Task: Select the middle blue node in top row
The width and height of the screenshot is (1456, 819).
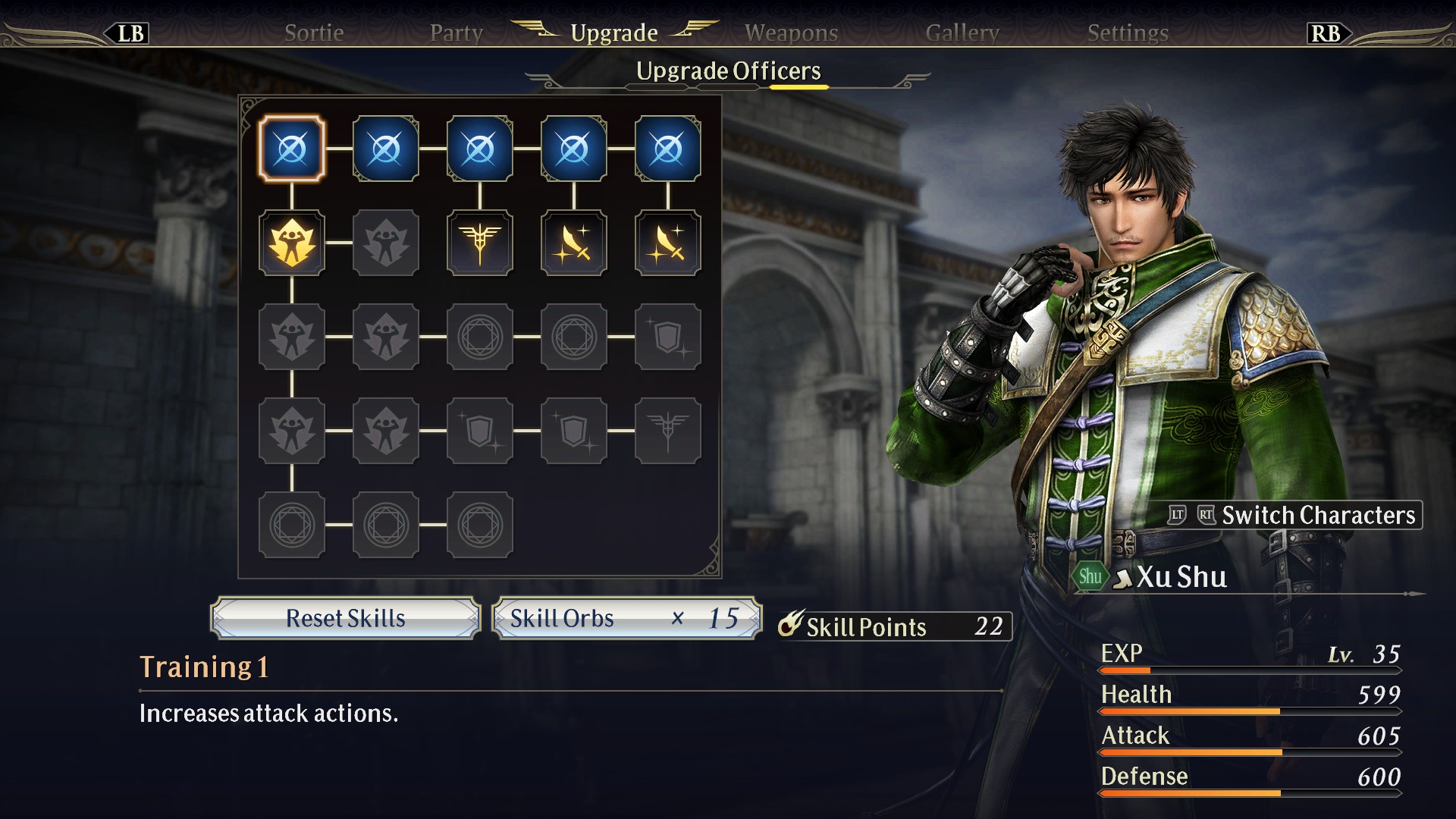Action: [480, 149]
